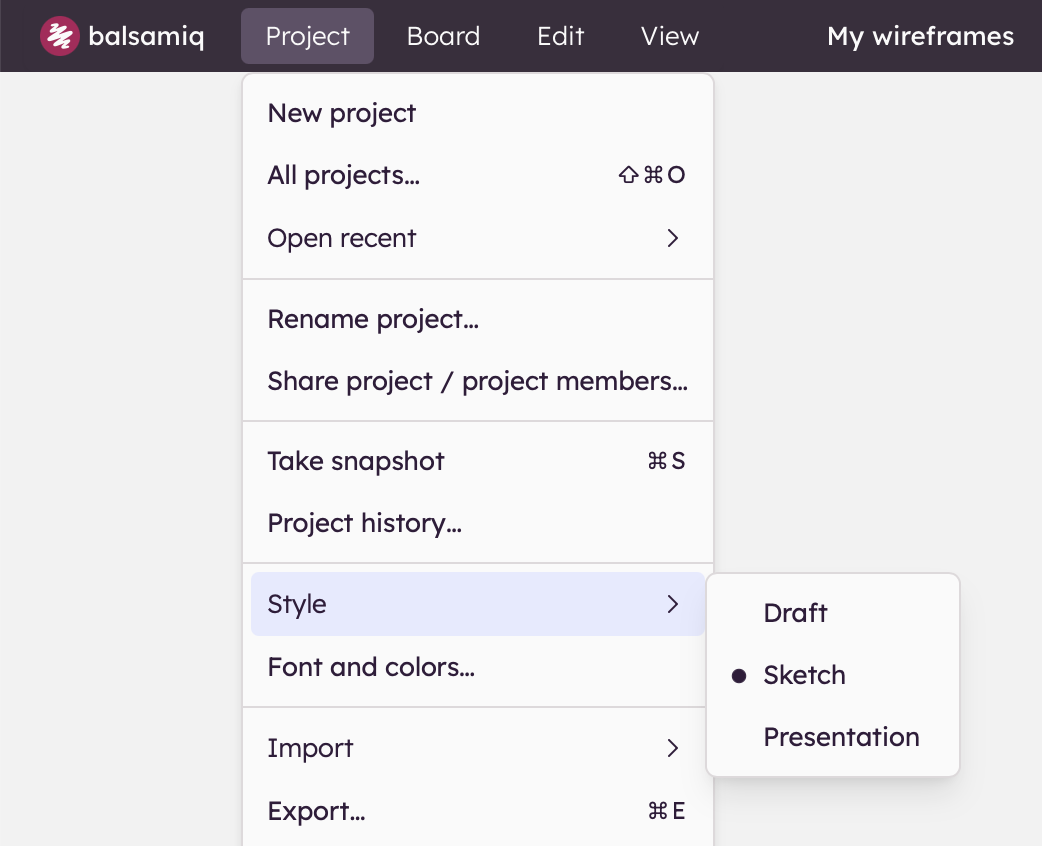Open the Edit menu

click(560, 36)
